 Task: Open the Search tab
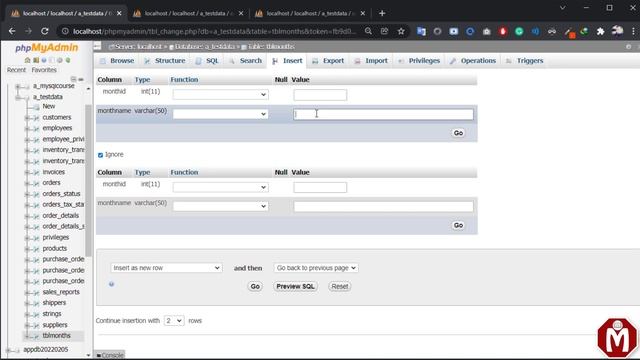point(245,60)
